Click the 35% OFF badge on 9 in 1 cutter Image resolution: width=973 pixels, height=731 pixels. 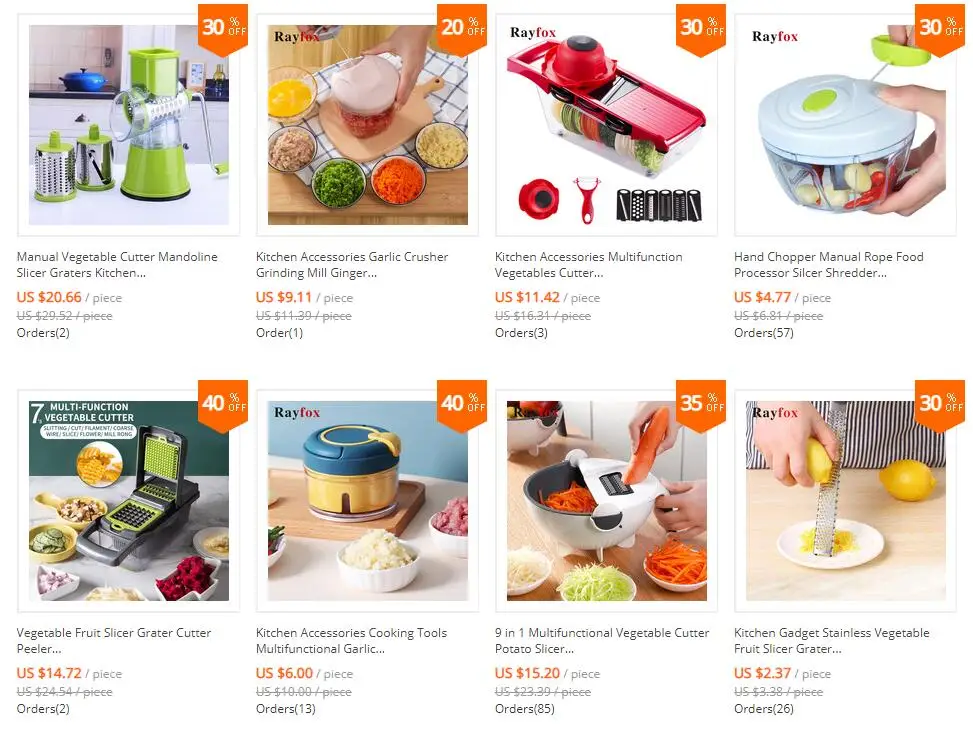point(701,405)
